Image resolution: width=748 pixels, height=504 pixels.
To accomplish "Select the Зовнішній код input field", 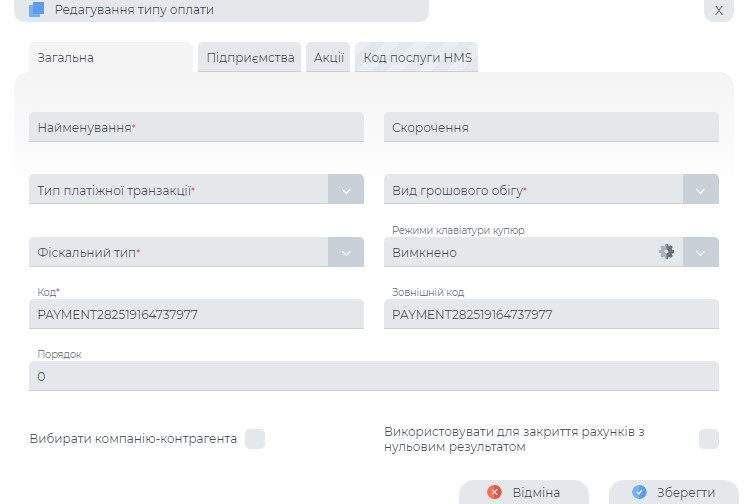I will click(551, 315).
